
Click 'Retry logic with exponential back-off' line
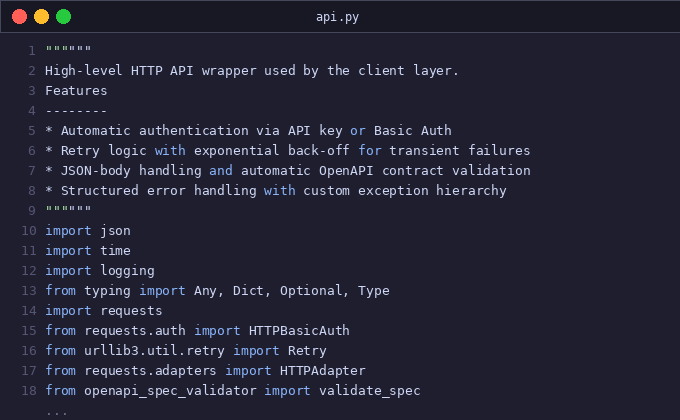tap(288, 151)
